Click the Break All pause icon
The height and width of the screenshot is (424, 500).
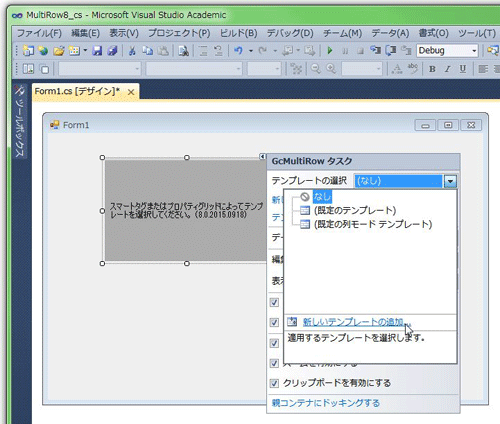click(345, 51)
